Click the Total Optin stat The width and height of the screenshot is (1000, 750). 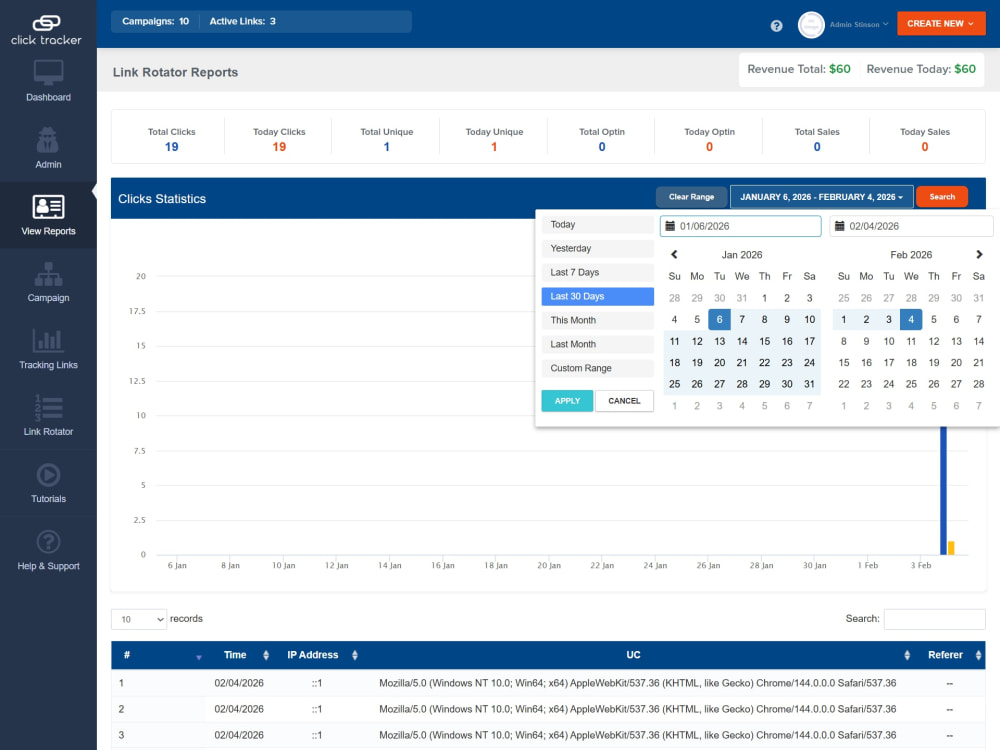(601, 140)
